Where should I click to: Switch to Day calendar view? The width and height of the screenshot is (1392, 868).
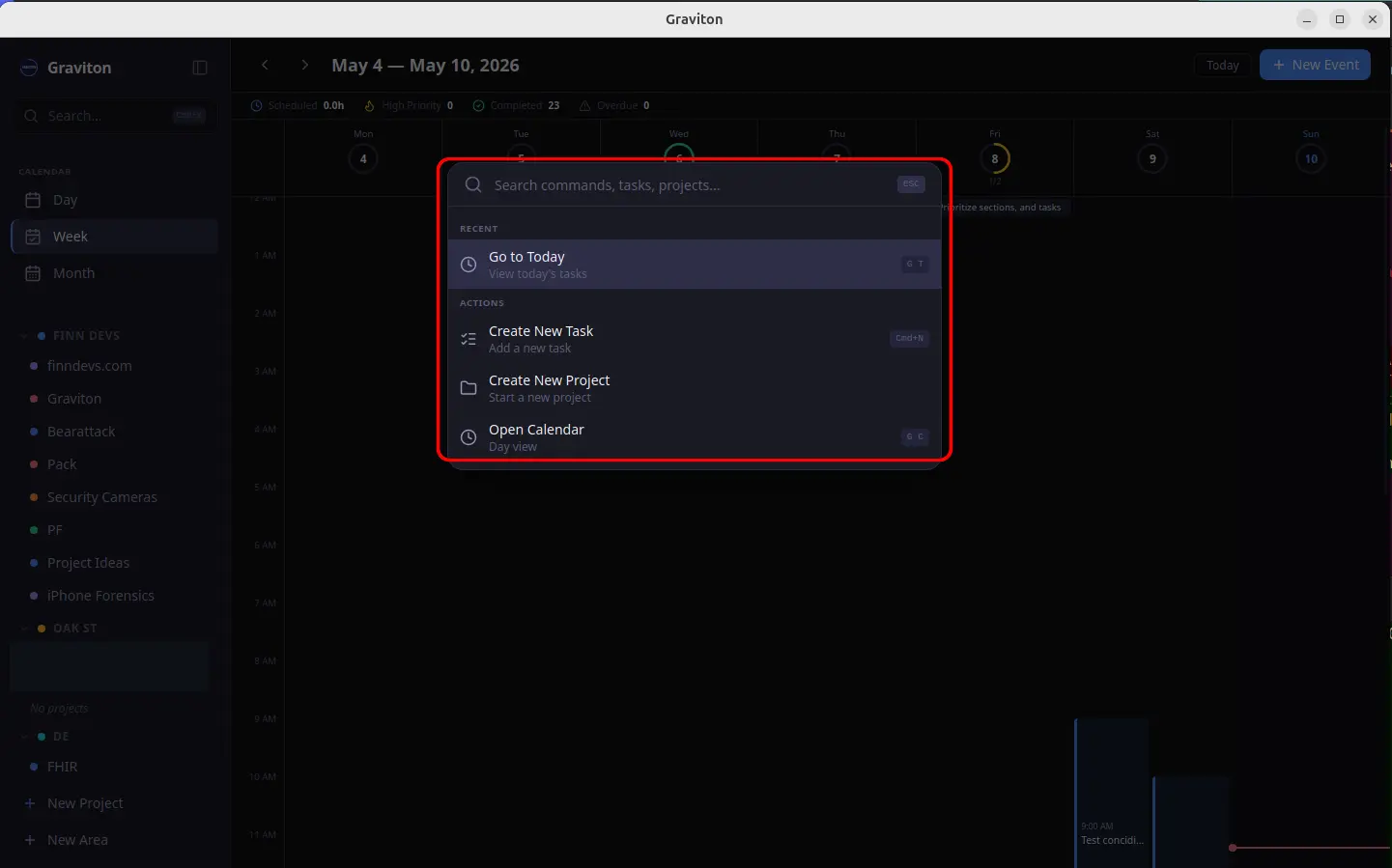coord(114,200)
